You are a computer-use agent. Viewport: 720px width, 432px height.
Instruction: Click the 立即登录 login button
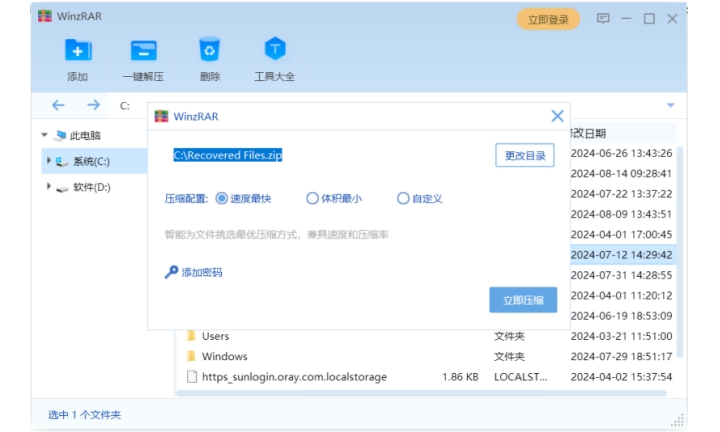[x=548, y=19]
